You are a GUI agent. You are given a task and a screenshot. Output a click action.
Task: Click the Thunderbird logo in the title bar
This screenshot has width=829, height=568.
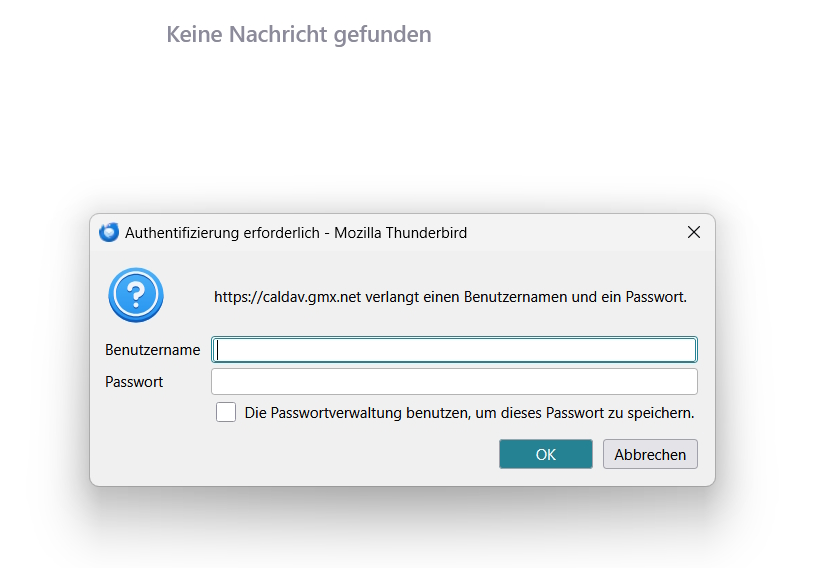(109, 232)
